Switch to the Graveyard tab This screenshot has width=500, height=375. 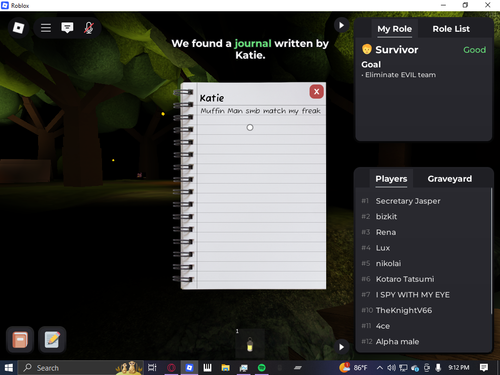coord(450,179)
